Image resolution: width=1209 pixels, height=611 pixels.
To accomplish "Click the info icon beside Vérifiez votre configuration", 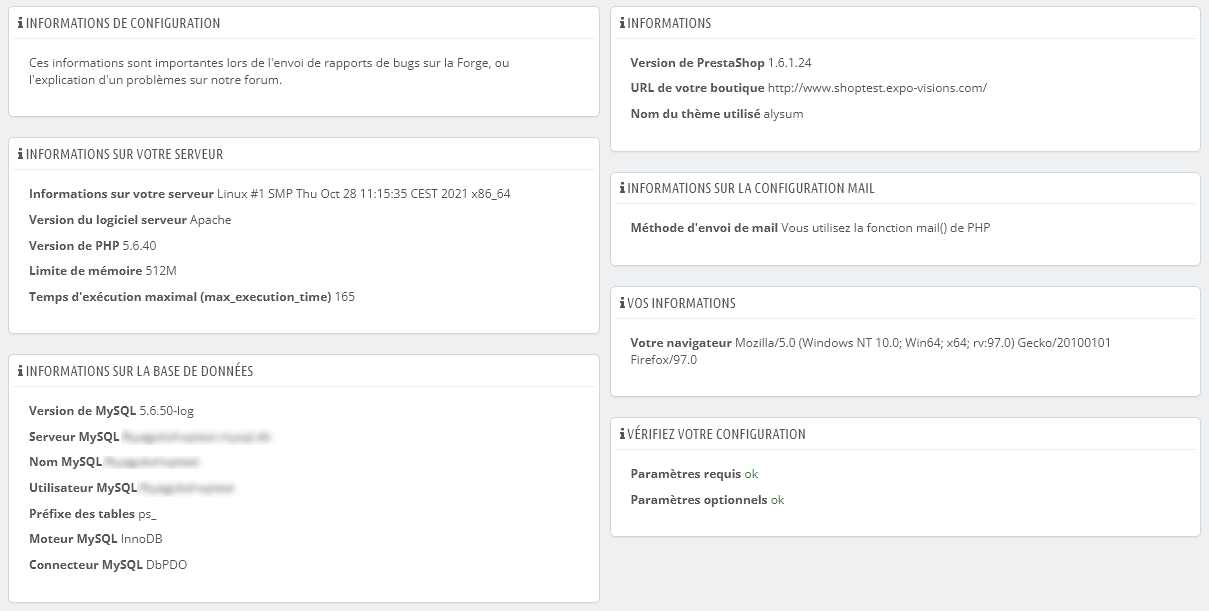I will (622, 434).
